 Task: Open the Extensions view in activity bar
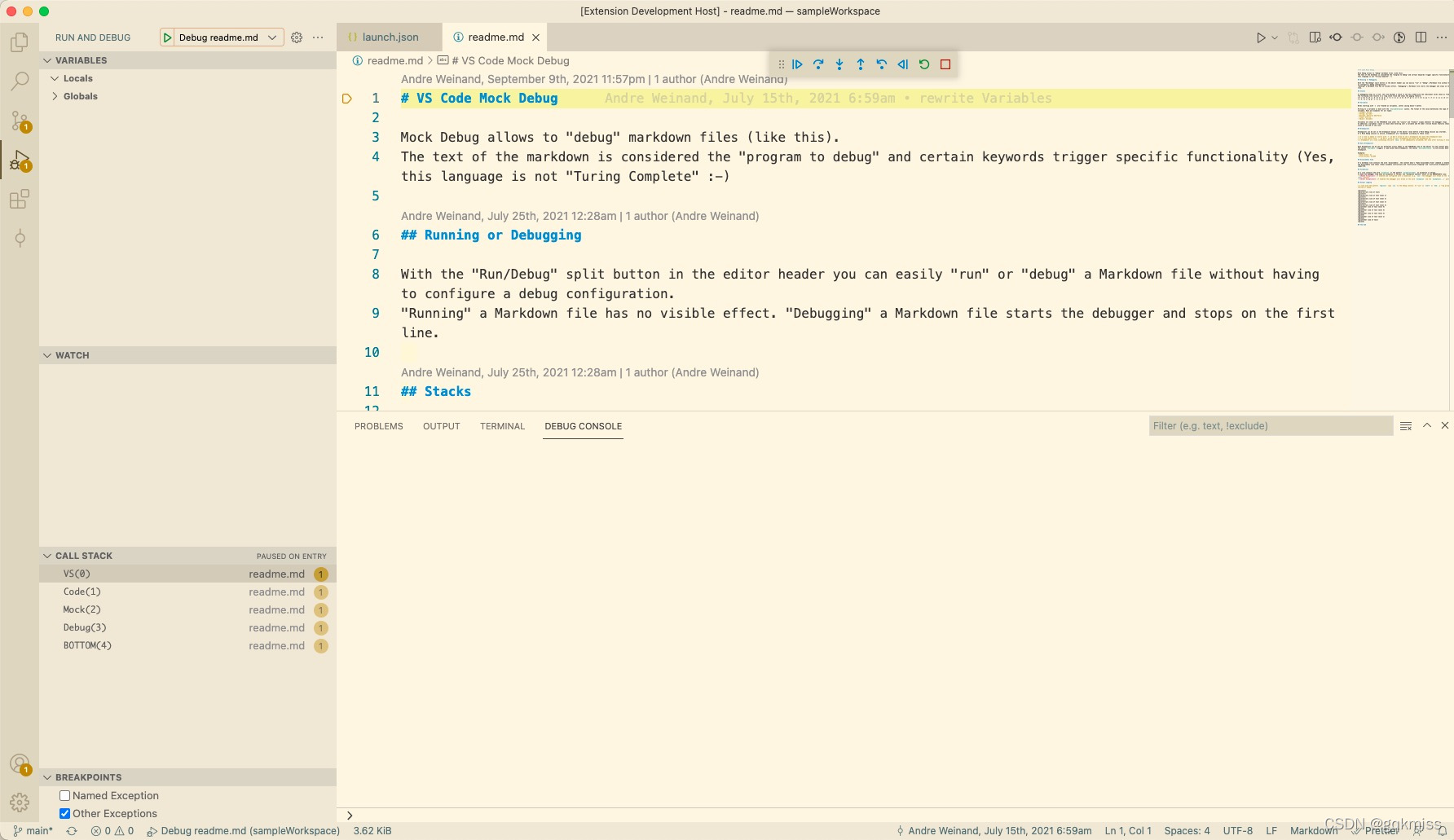click(x=20, y=199)
